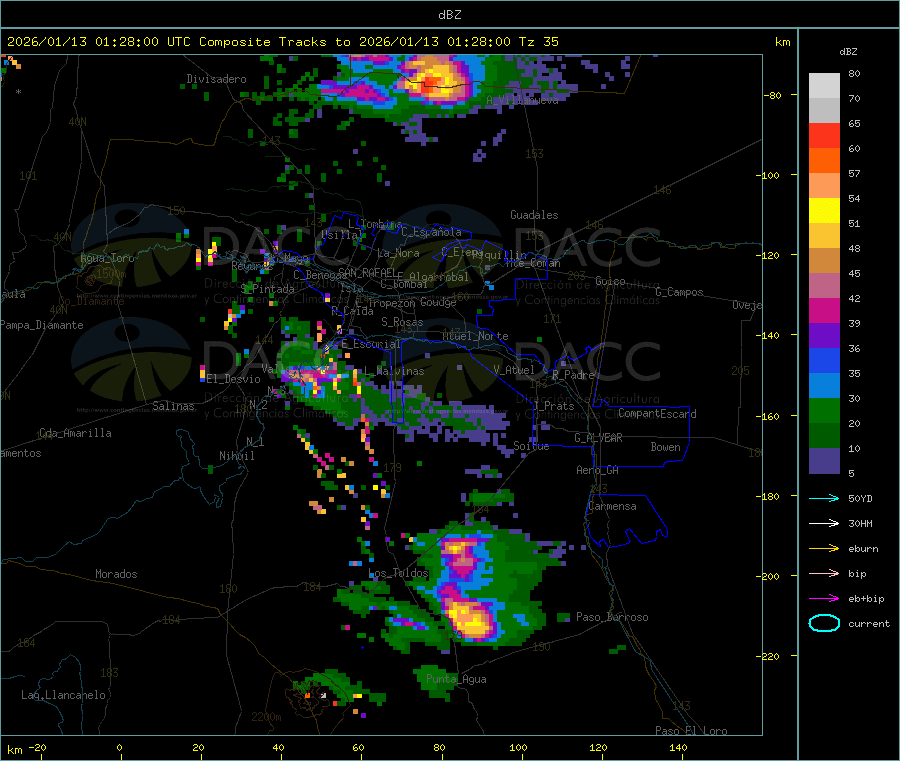Click the 'Los_Toldos' map label
Screen dimensions: 900x761
pyautogui.click(x=398, y=573)
